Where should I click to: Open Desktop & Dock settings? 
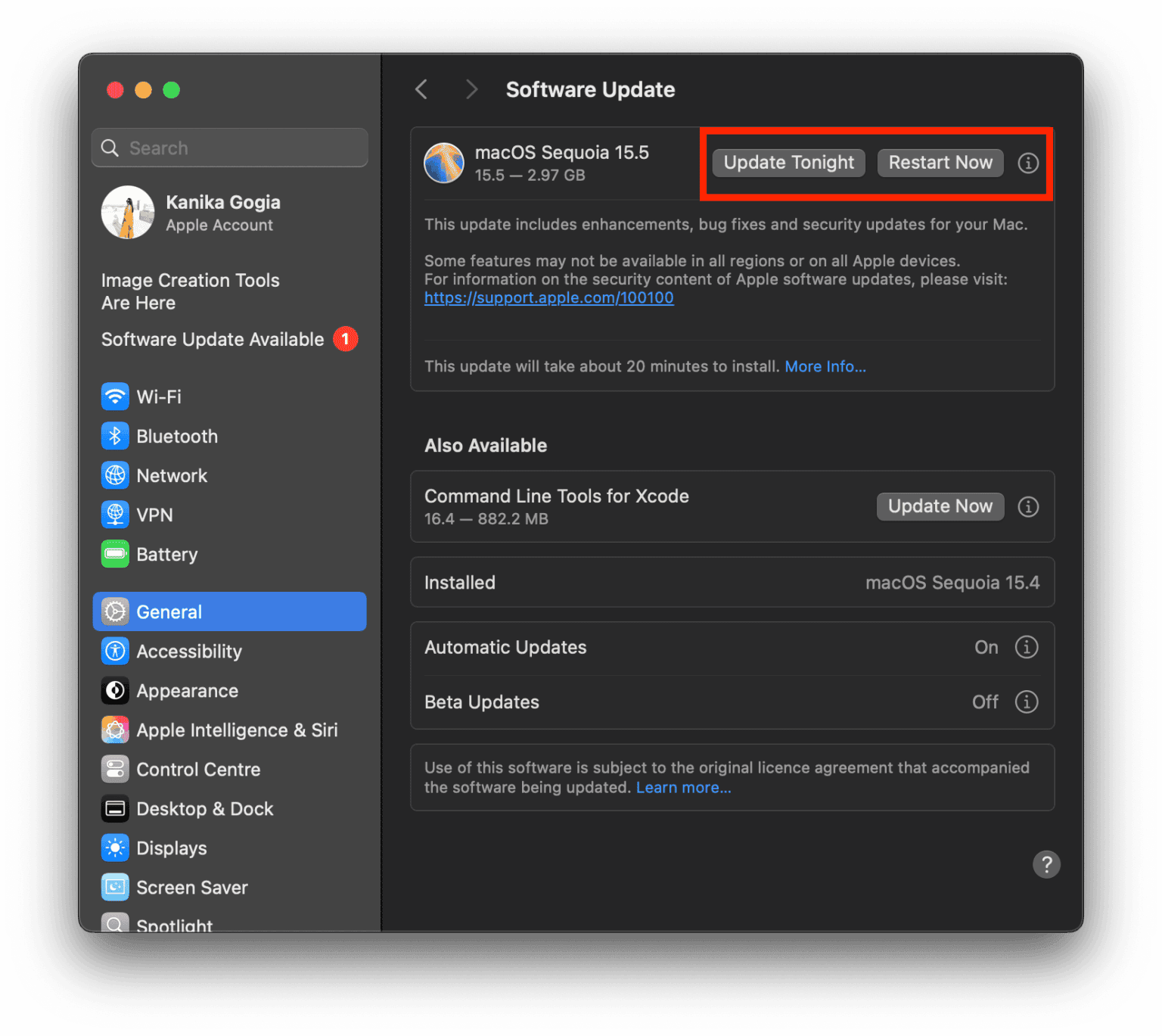[x=205, y=808]
